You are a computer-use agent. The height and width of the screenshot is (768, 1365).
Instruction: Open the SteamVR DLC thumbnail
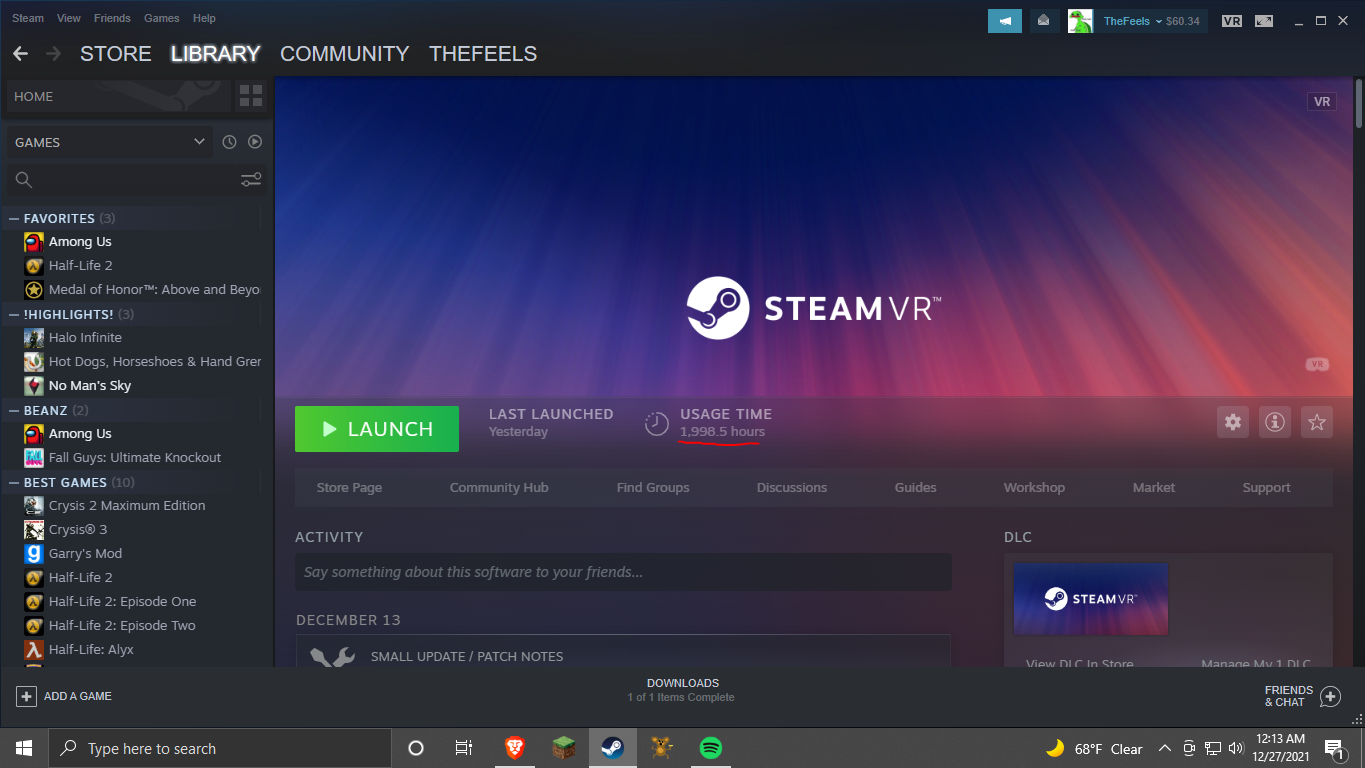pos(1091,599)
